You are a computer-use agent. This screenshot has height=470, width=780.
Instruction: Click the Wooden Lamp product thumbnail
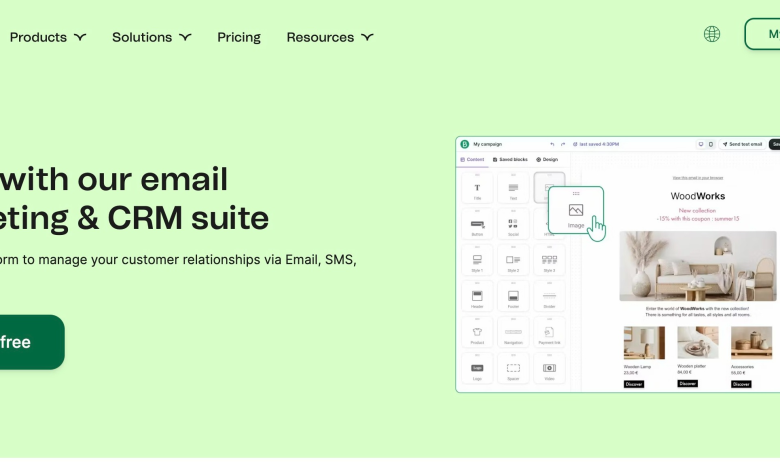[644, 344]
